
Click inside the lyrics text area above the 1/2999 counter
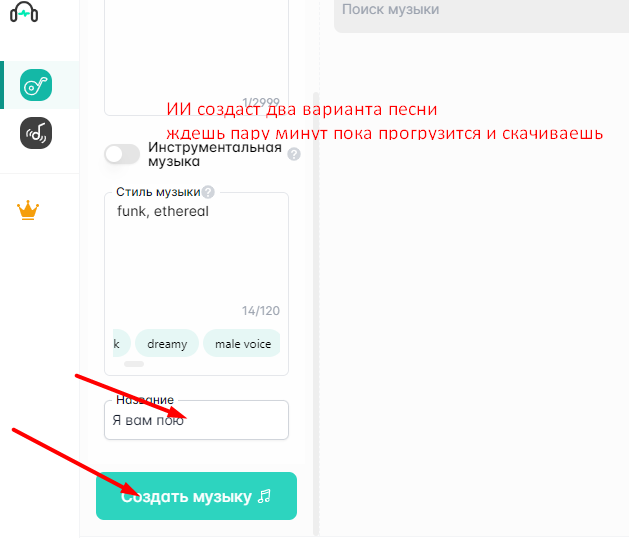(196, 48)
